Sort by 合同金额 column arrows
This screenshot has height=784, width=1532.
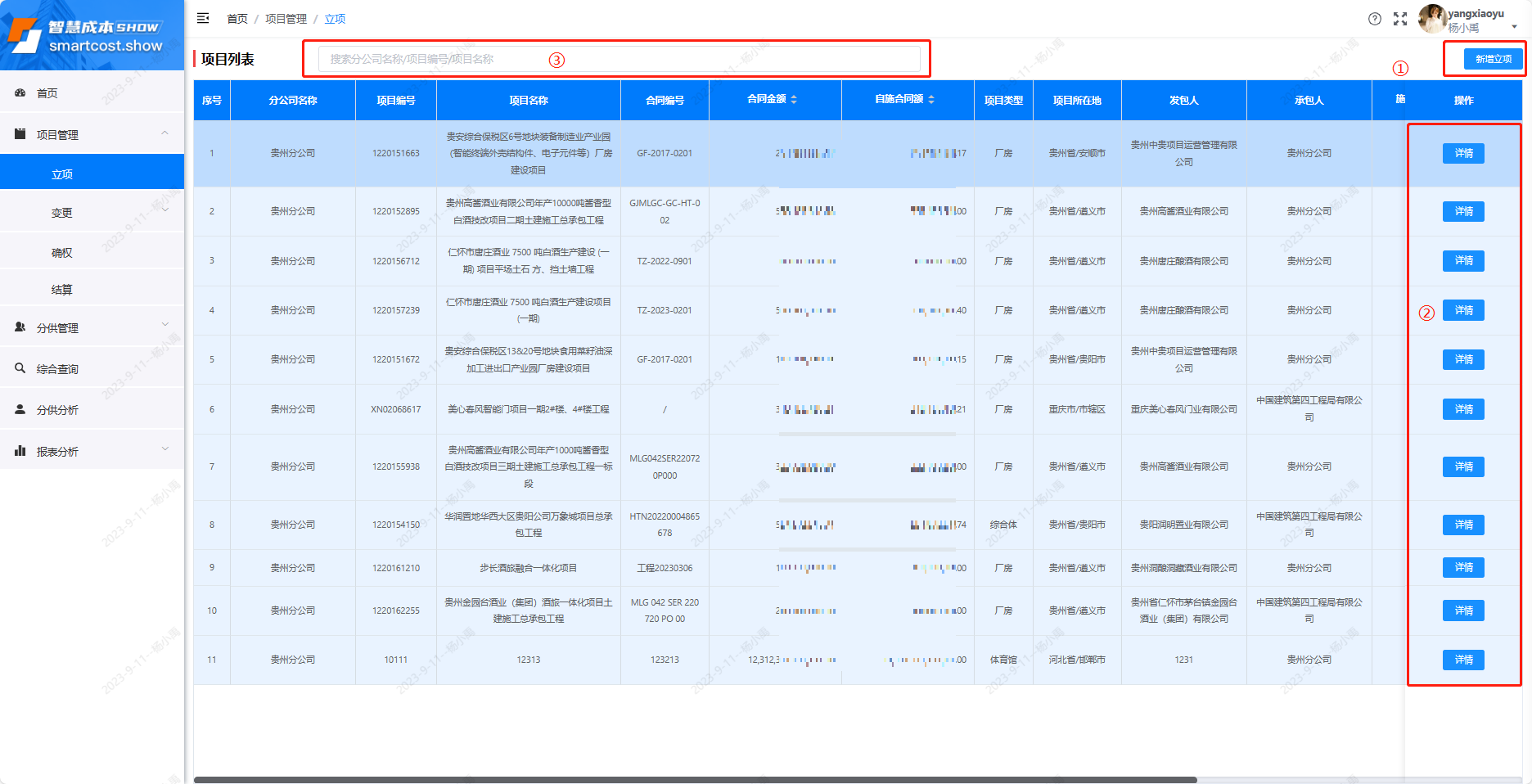click(794, 99)
